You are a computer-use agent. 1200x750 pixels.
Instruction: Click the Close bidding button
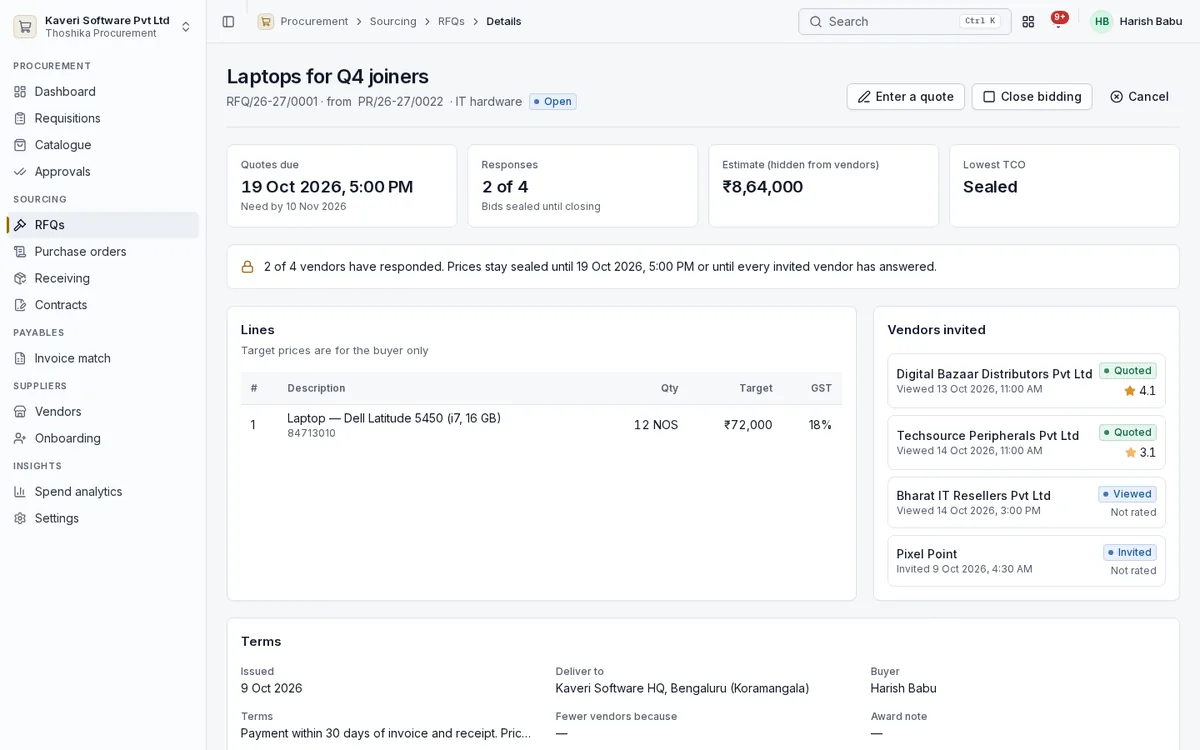[1032, 97]
